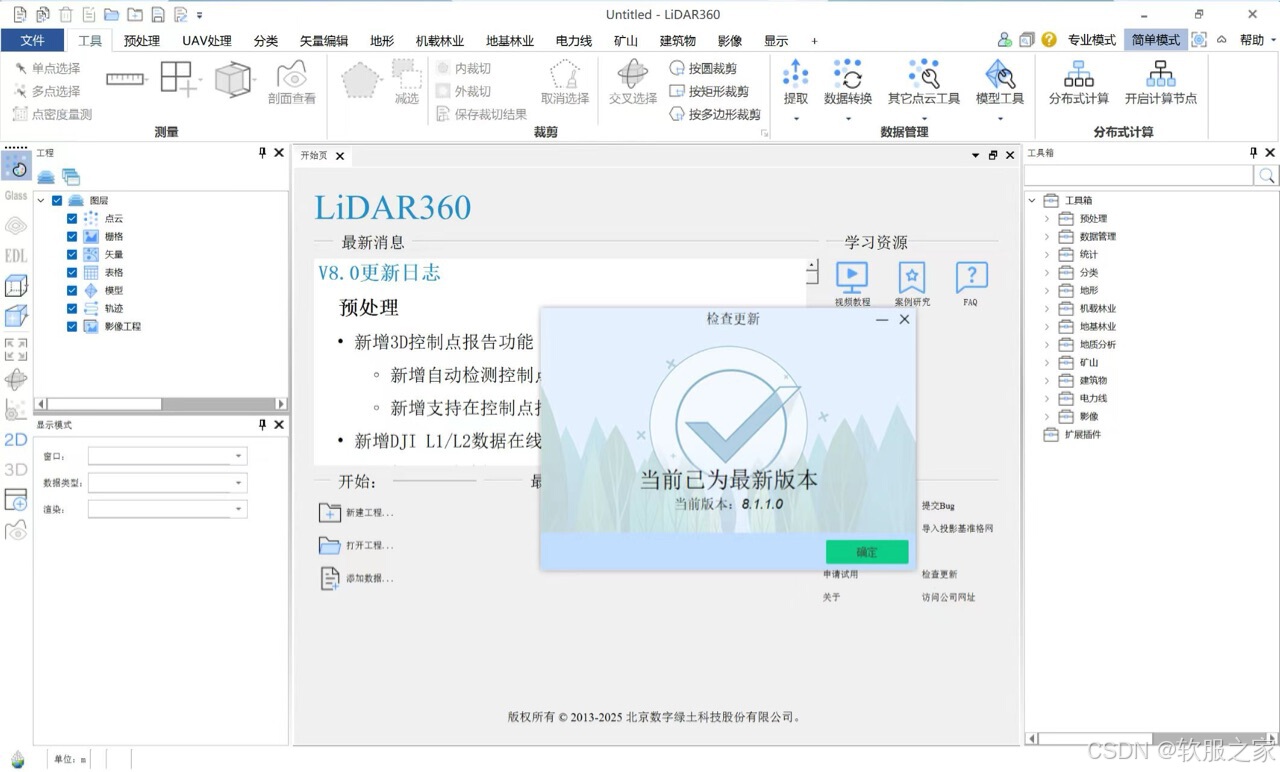Select the multi-point selection tool (多点选择)
Screen dimensions: 1280x772
coord(47,91)
